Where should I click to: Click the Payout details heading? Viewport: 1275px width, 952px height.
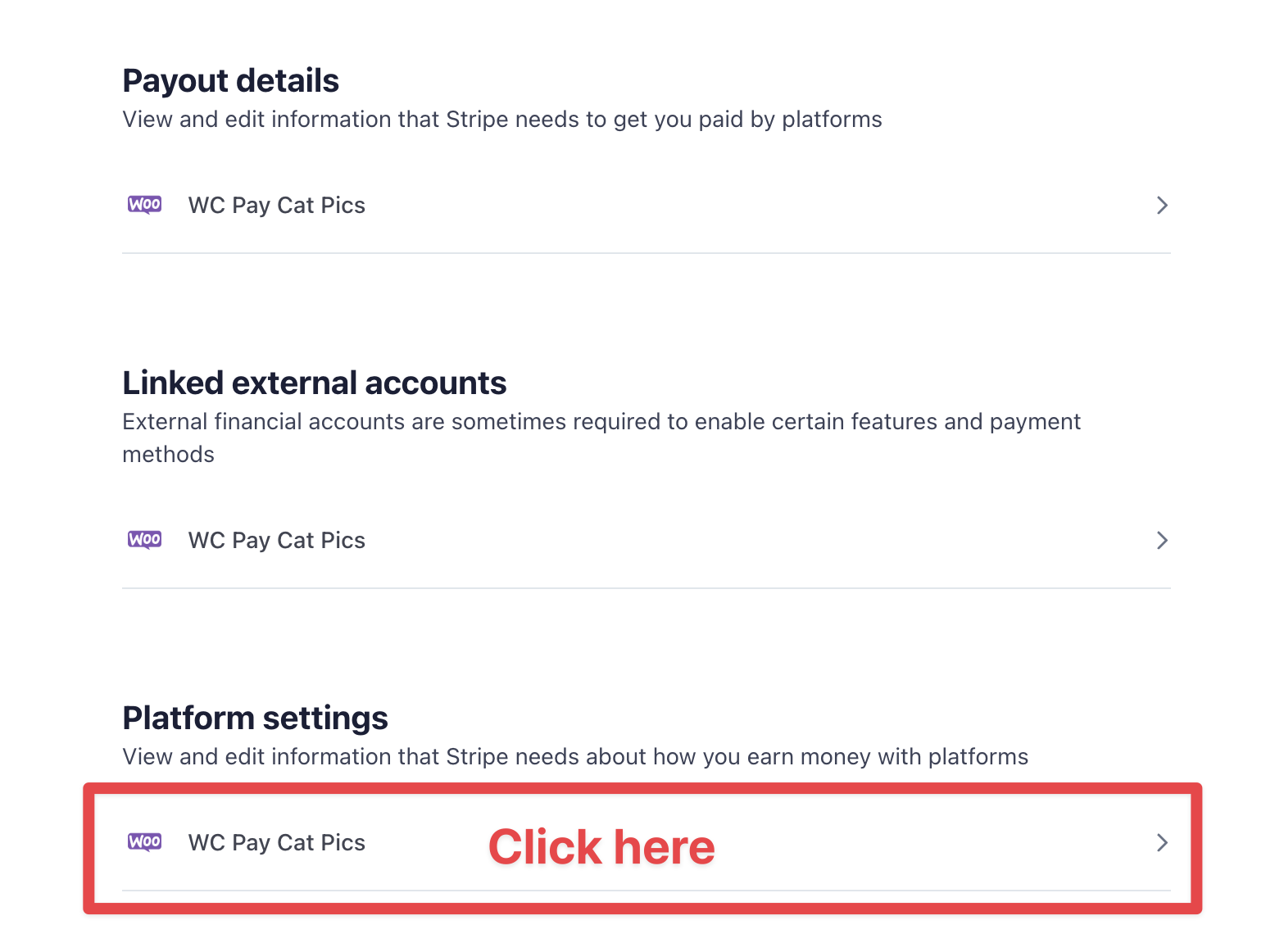coord(231,81)
